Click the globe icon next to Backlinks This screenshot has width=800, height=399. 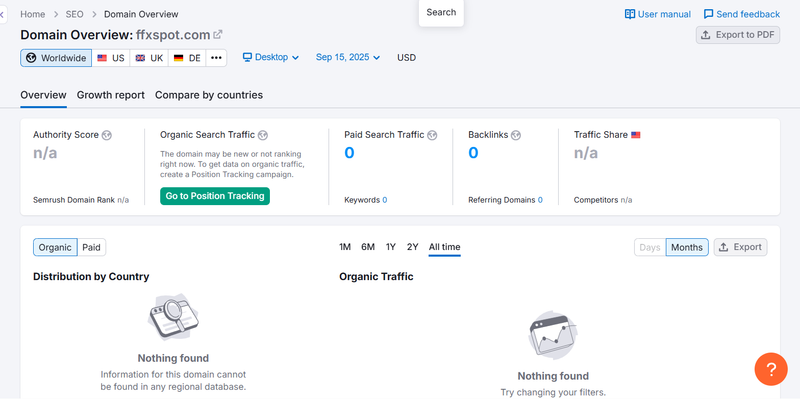click(x=516, y=135)
